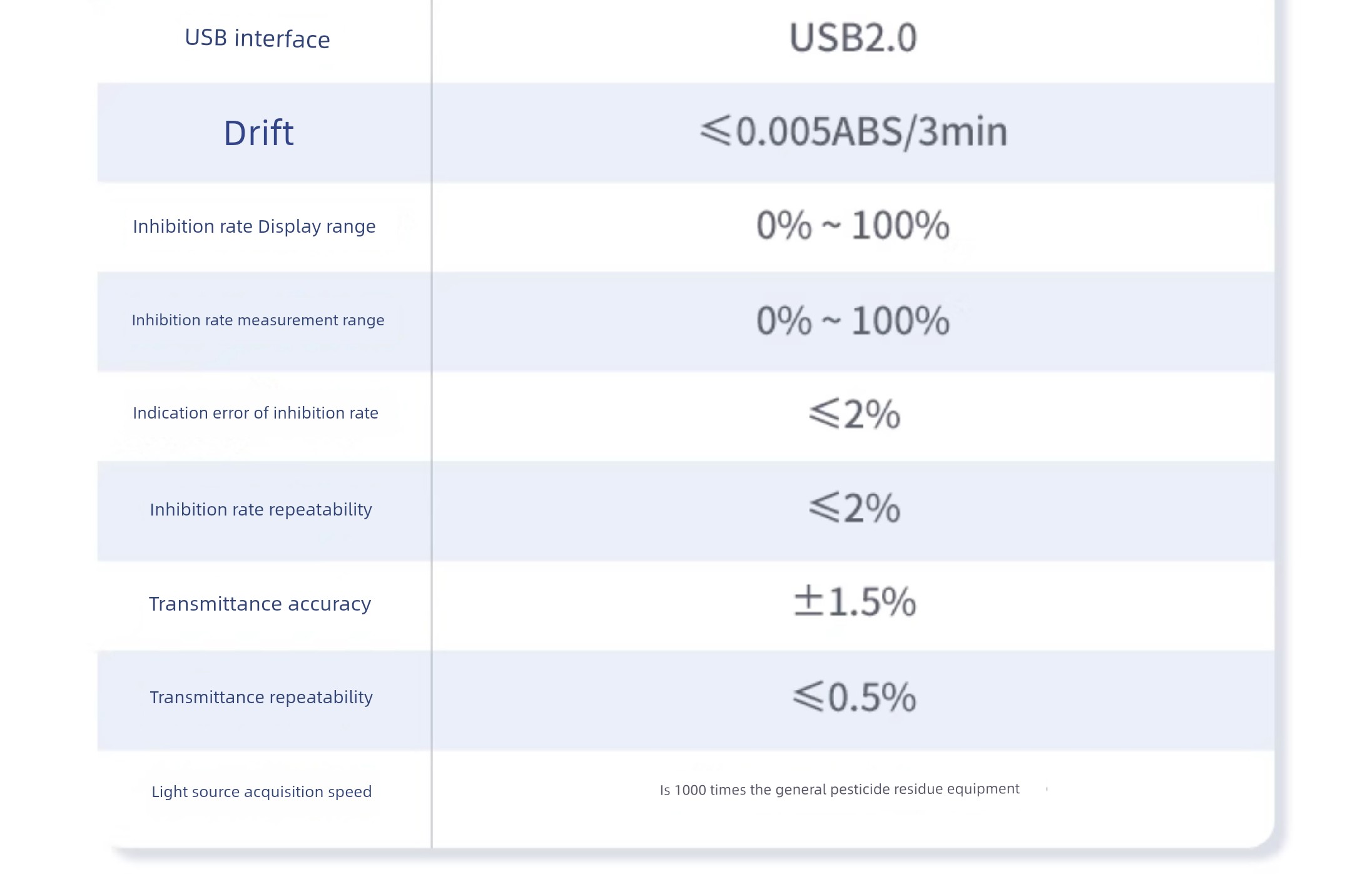The height and width of the screenshot is (874, 1372).
Task: Select the 1000 times pesticide residue text
Action: pos(840,790)
